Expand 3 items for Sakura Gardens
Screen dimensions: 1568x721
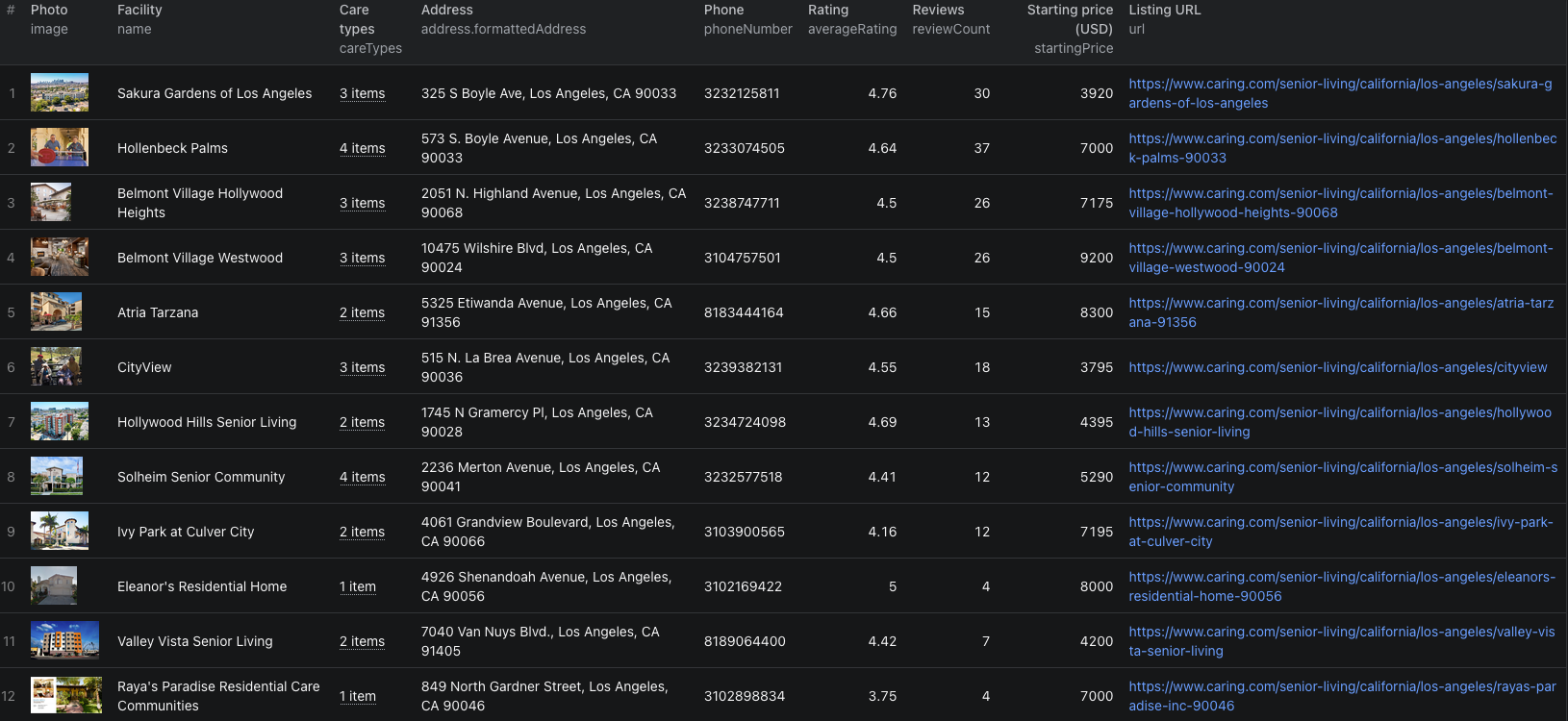[x=362, y=93]
